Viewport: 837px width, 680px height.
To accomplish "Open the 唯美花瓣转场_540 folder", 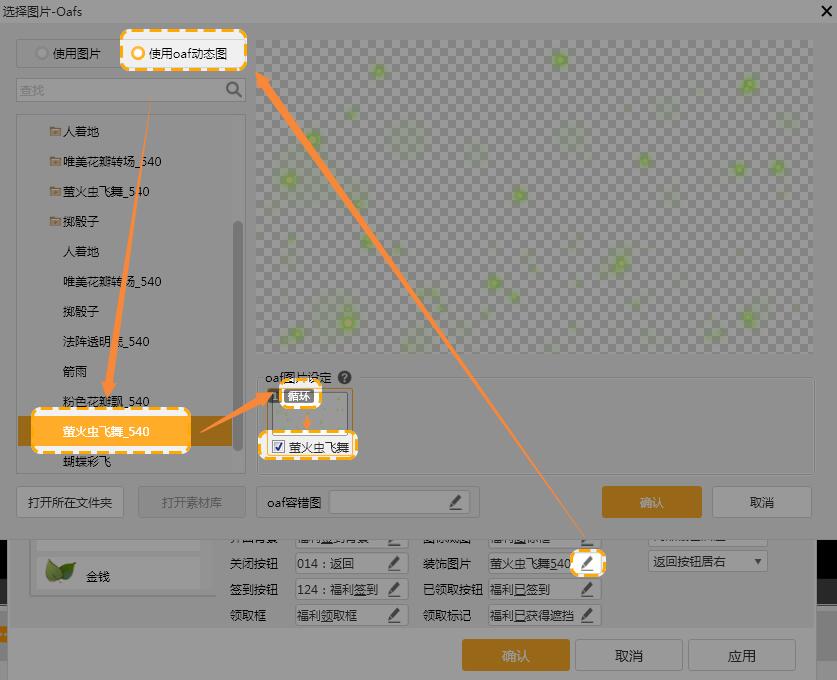I will 111,161.
